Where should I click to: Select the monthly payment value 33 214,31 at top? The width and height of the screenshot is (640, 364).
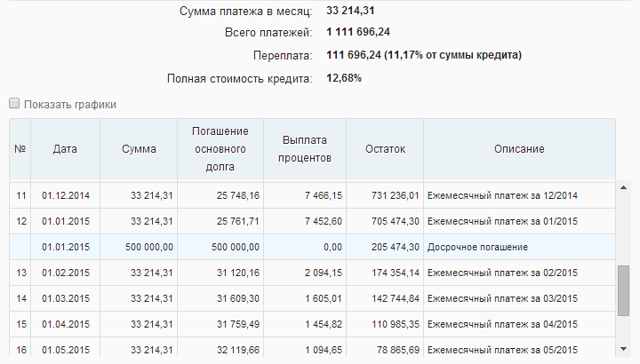(350, 11)
